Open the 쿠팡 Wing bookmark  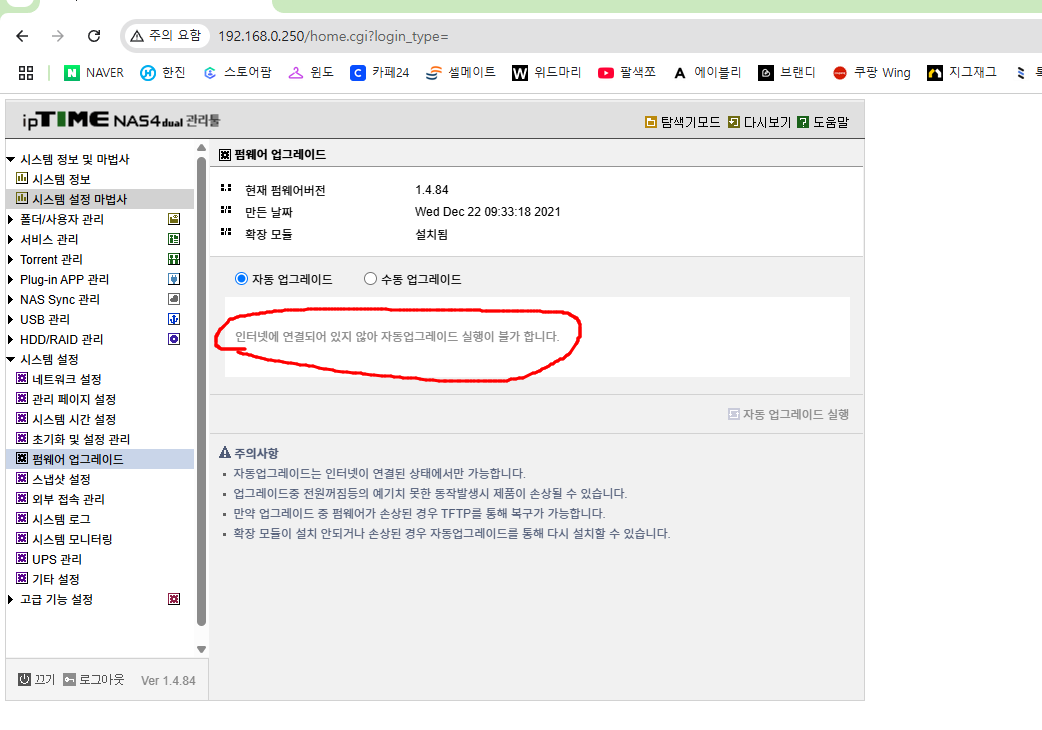point(871,72)
